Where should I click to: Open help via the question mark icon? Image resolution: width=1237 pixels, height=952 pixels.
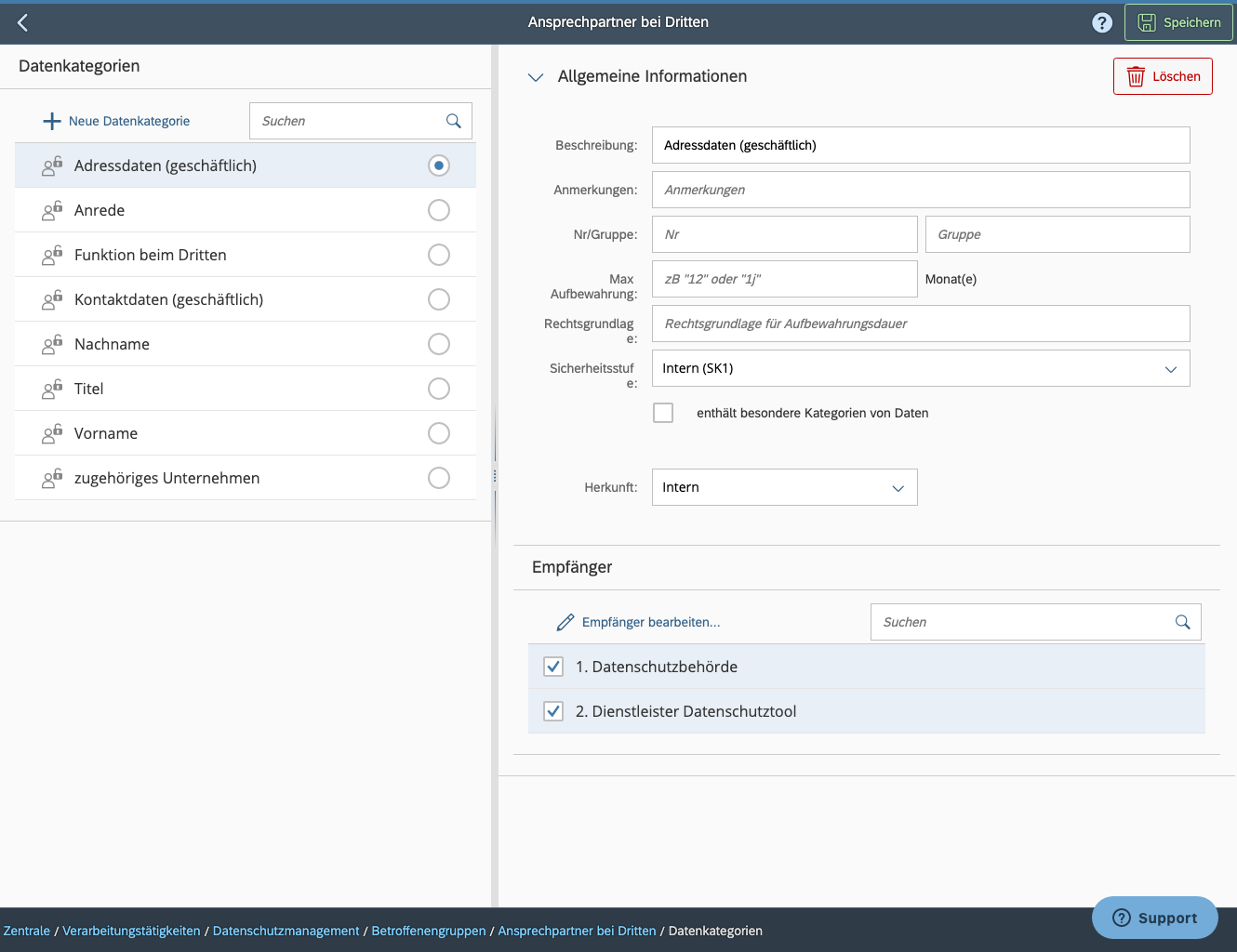1102,22
